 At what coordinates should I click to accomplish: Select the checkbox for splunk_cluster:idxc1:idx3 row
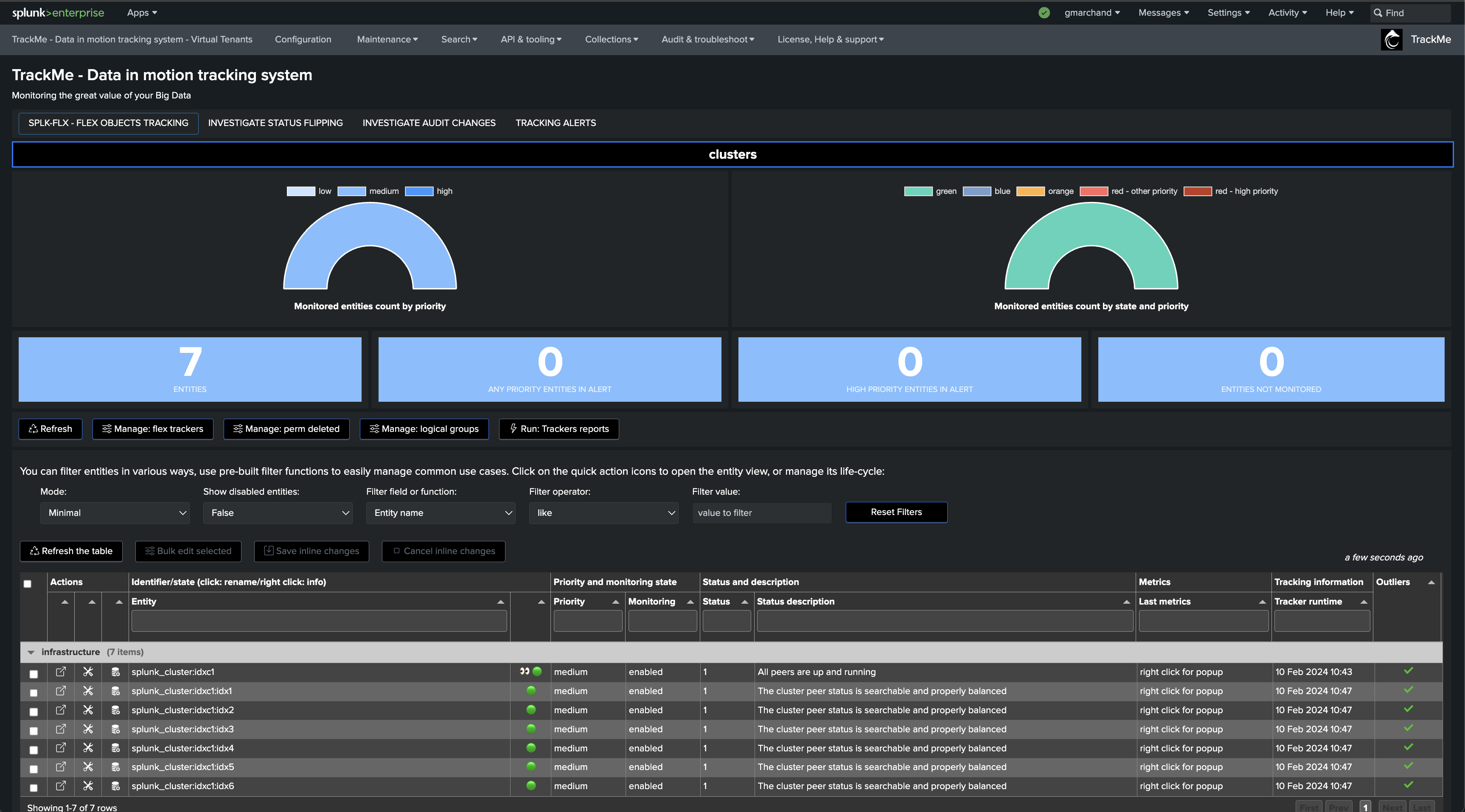coord(34,731)
